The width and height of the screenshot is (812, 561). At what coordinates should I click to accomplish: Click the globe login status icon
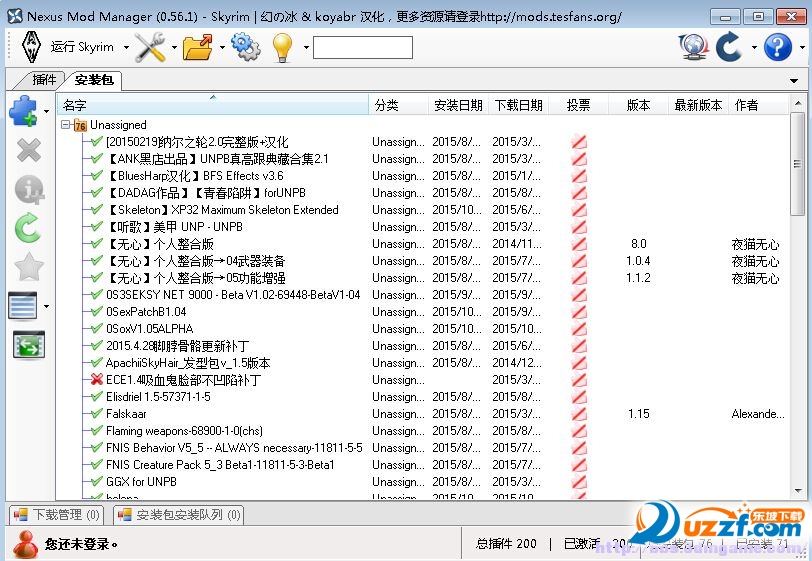click(x=693, y=47)
